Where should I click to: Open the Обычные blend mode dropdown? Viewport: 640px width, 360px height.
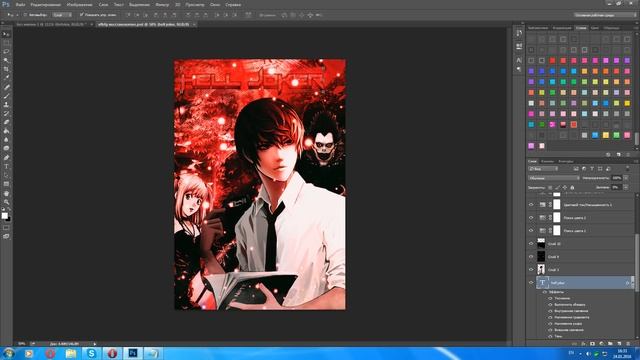pyautogui.click(x=554, y=178)
